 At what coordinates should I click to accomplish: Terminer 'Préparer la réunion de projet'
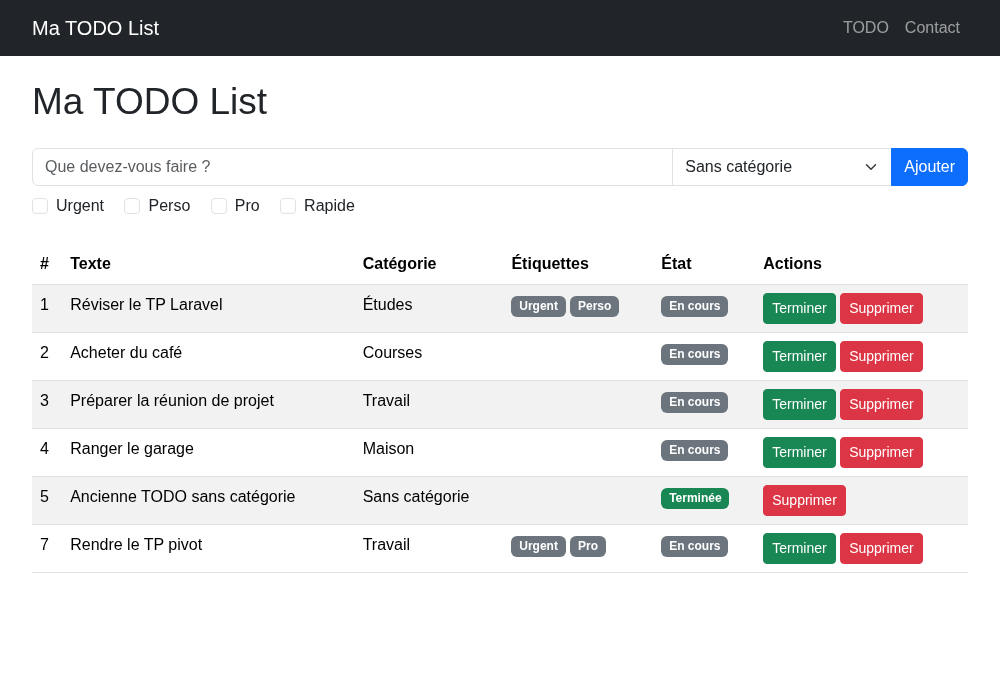pyautogui.click(x=799, y=404)
